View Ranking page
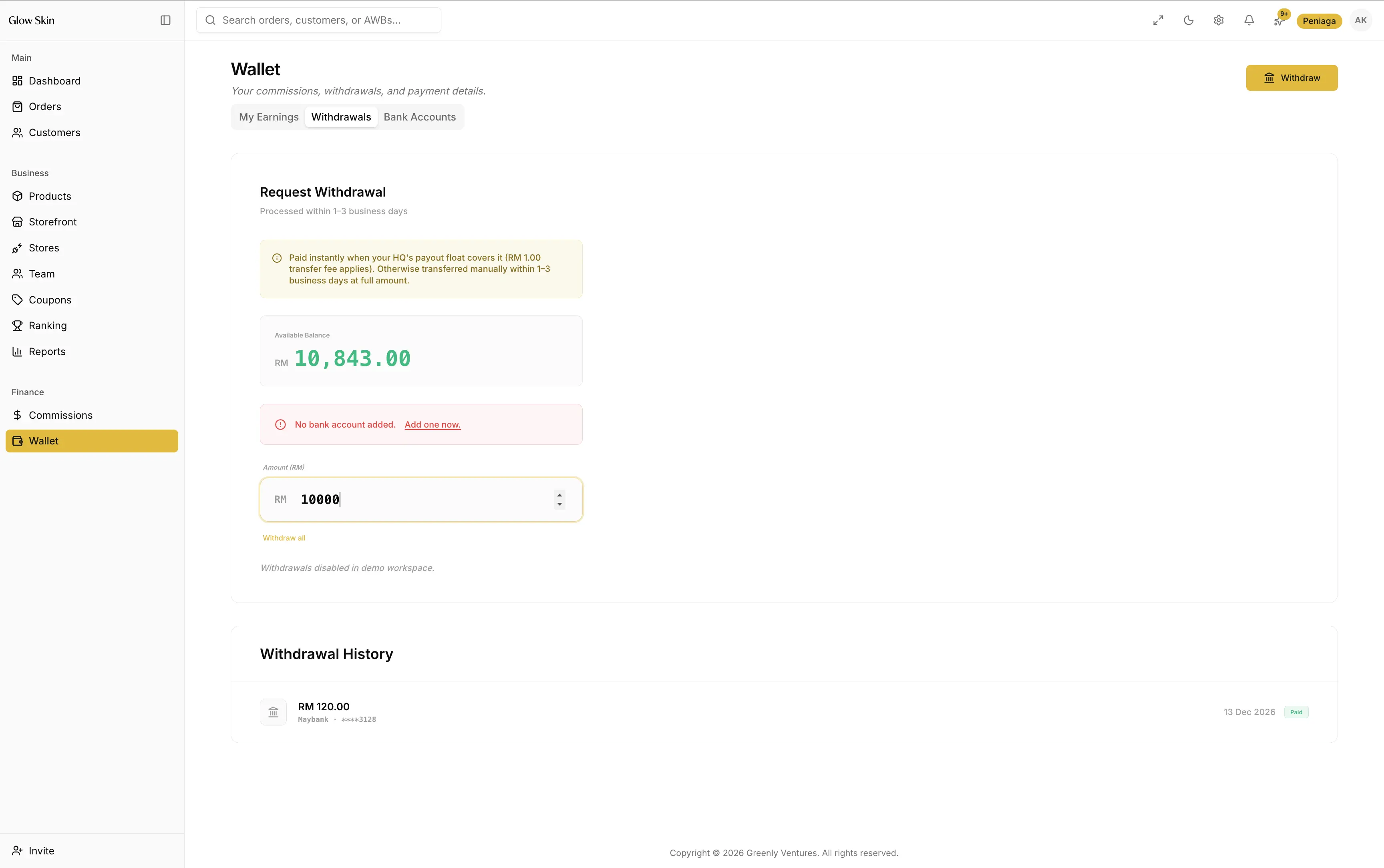Viewport: 1384px width, 868px height. 92,325
